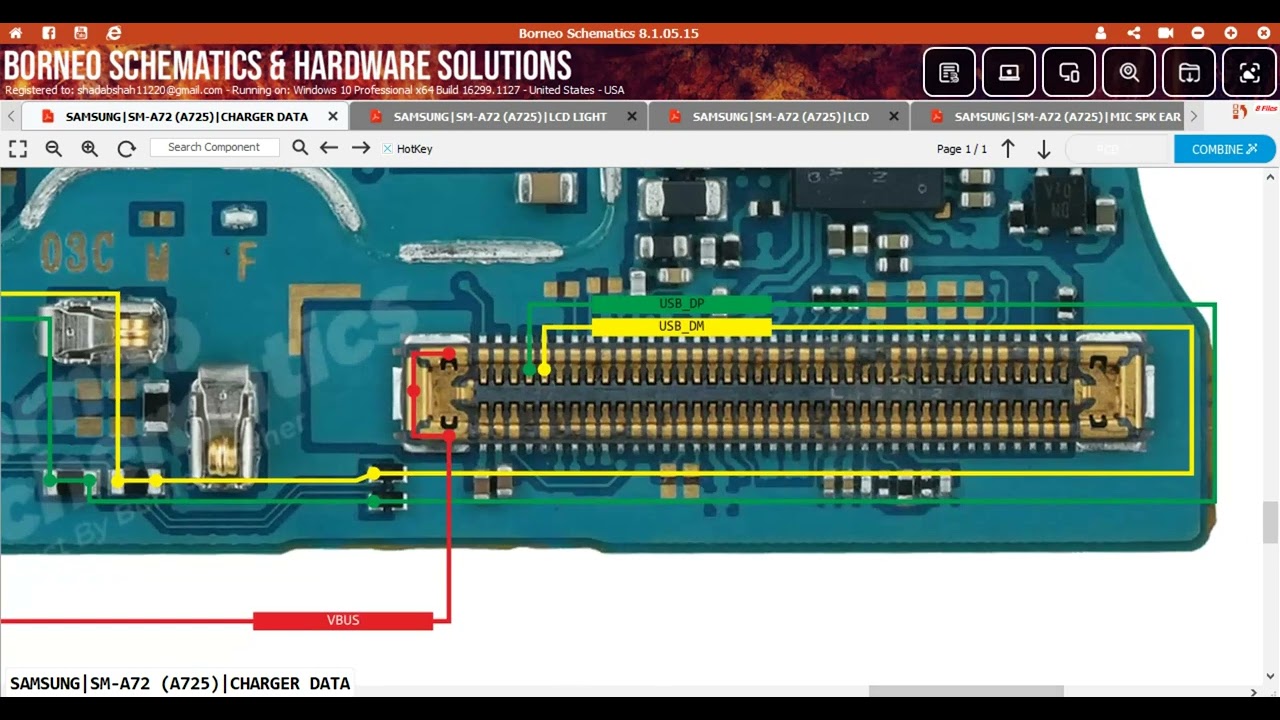Click the Search Component field

click(x=215, y=147)
